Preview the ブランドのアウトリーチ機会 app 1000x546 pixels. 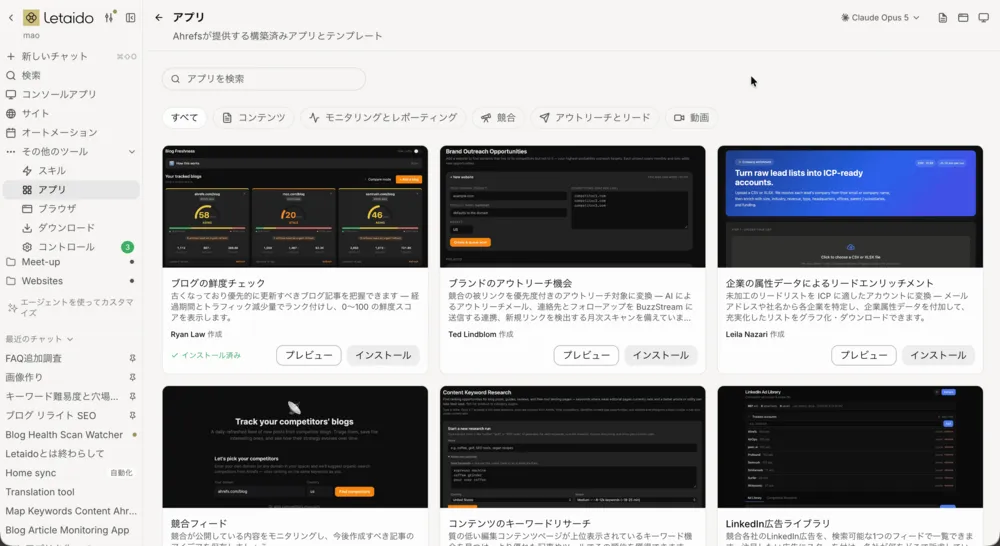pyautogui.click(x=586, y=355)
